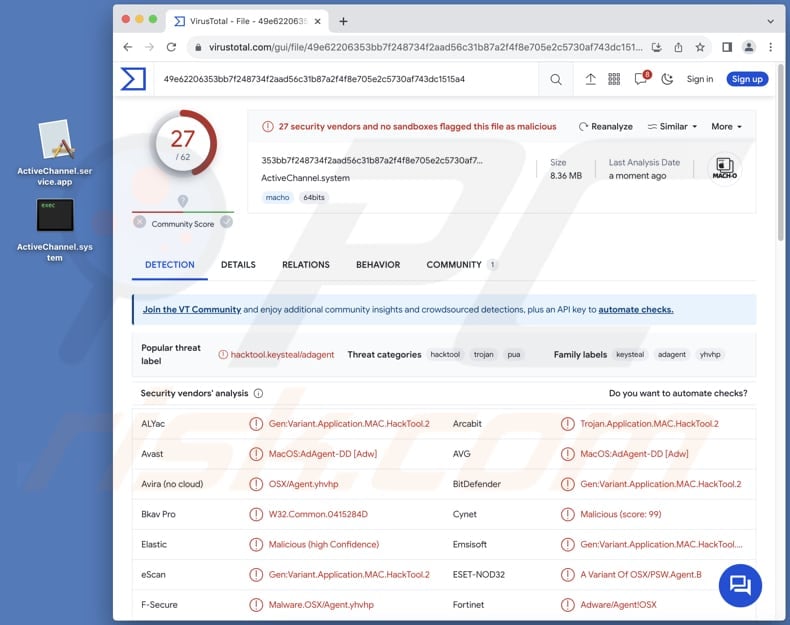Viewport: 790px width, 625px height.
Task: Click the OSX/Agent.yhvhp Avira result
Action: (303, 484)
